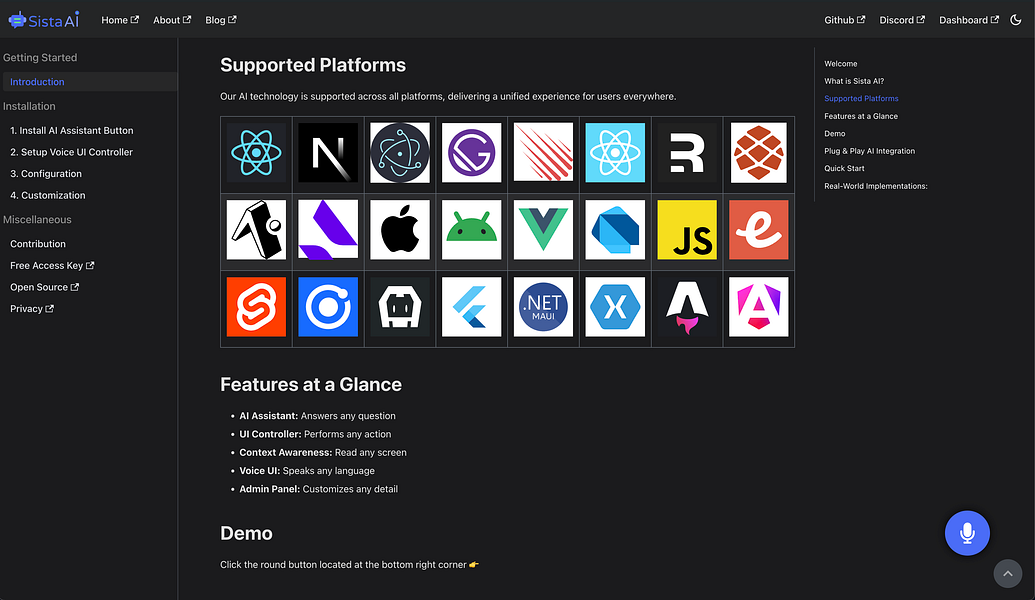Click the Angular logo tile
The height and width of the screenshot is (600, 1035).
(x=758, y=307)
